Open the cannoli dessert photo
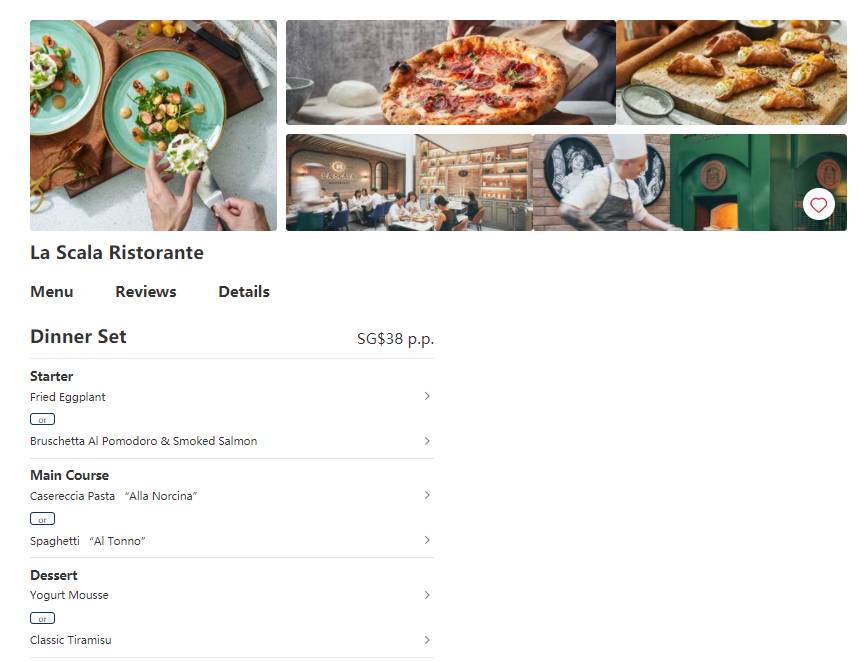This screenshot has width=859, height=661. (x=731, y=72)
